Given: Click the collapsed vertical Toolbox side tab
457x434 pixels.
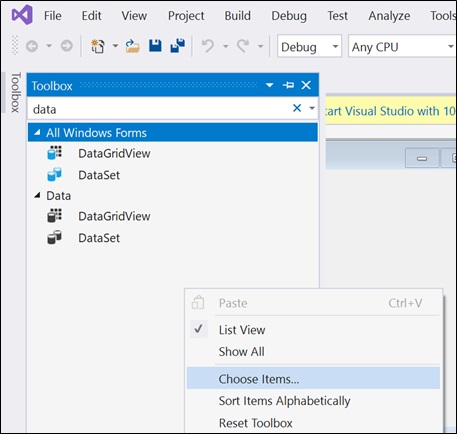Looking at the screenshot, I should [x=15, y=92].
